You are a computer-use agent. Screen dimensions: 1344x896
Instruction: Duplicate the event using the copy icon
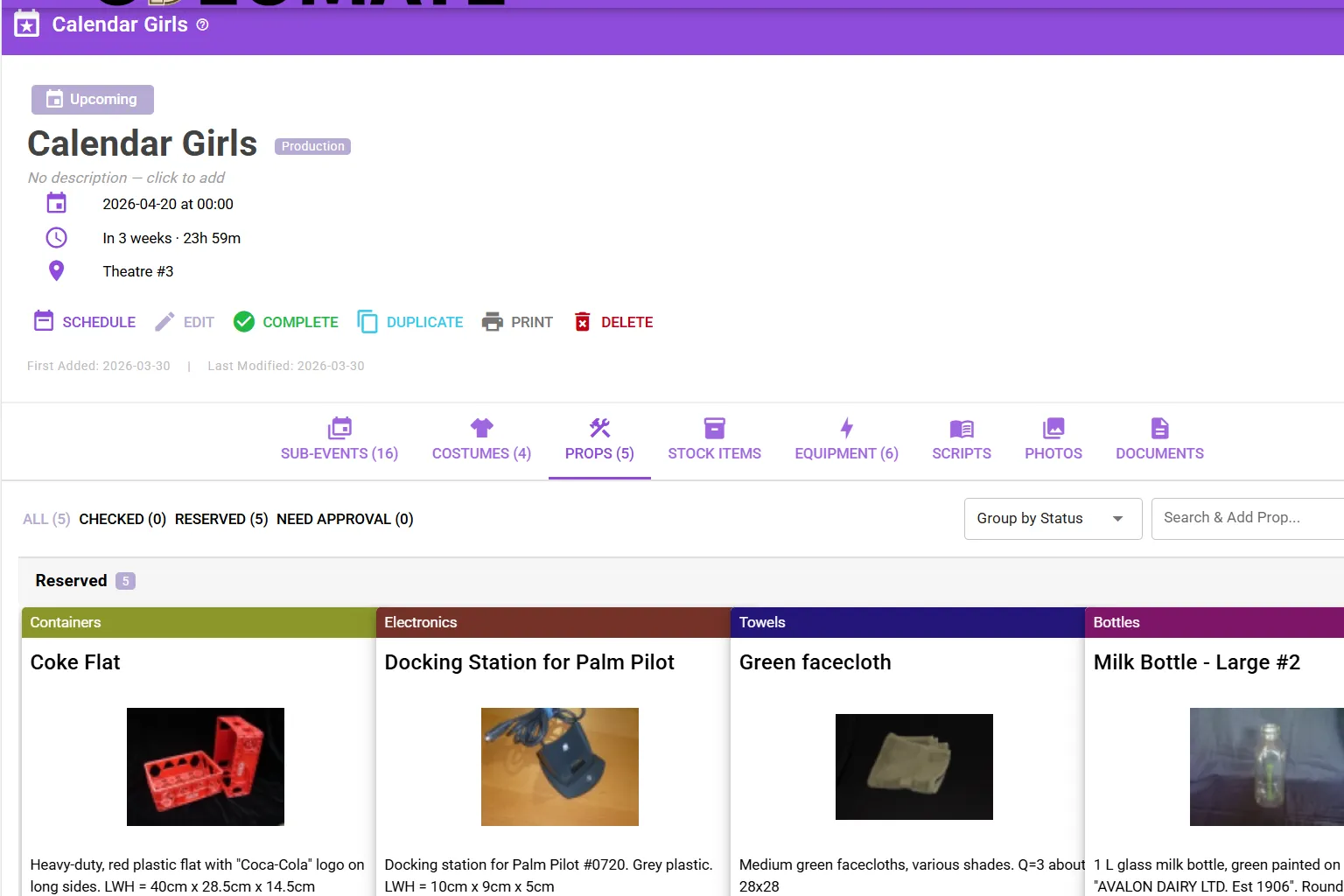coord(367,321)
